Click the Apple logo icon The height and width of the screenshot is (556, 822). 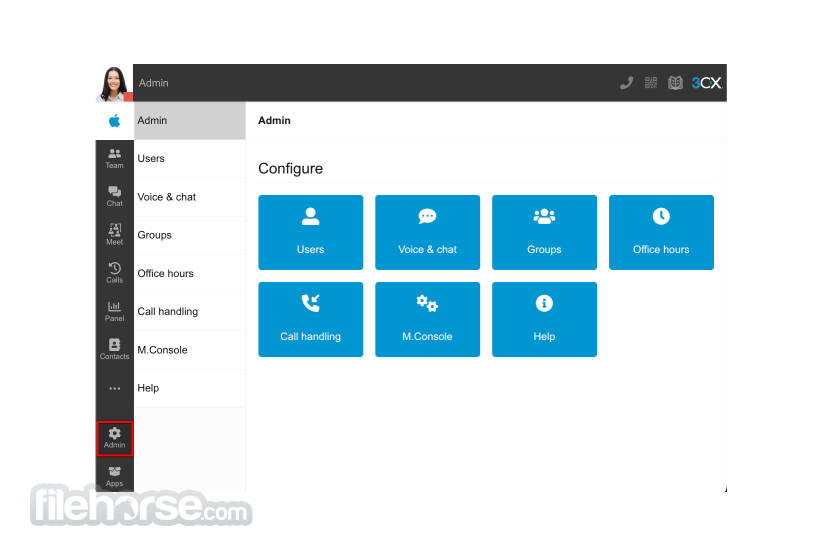(x=114, y=121)
